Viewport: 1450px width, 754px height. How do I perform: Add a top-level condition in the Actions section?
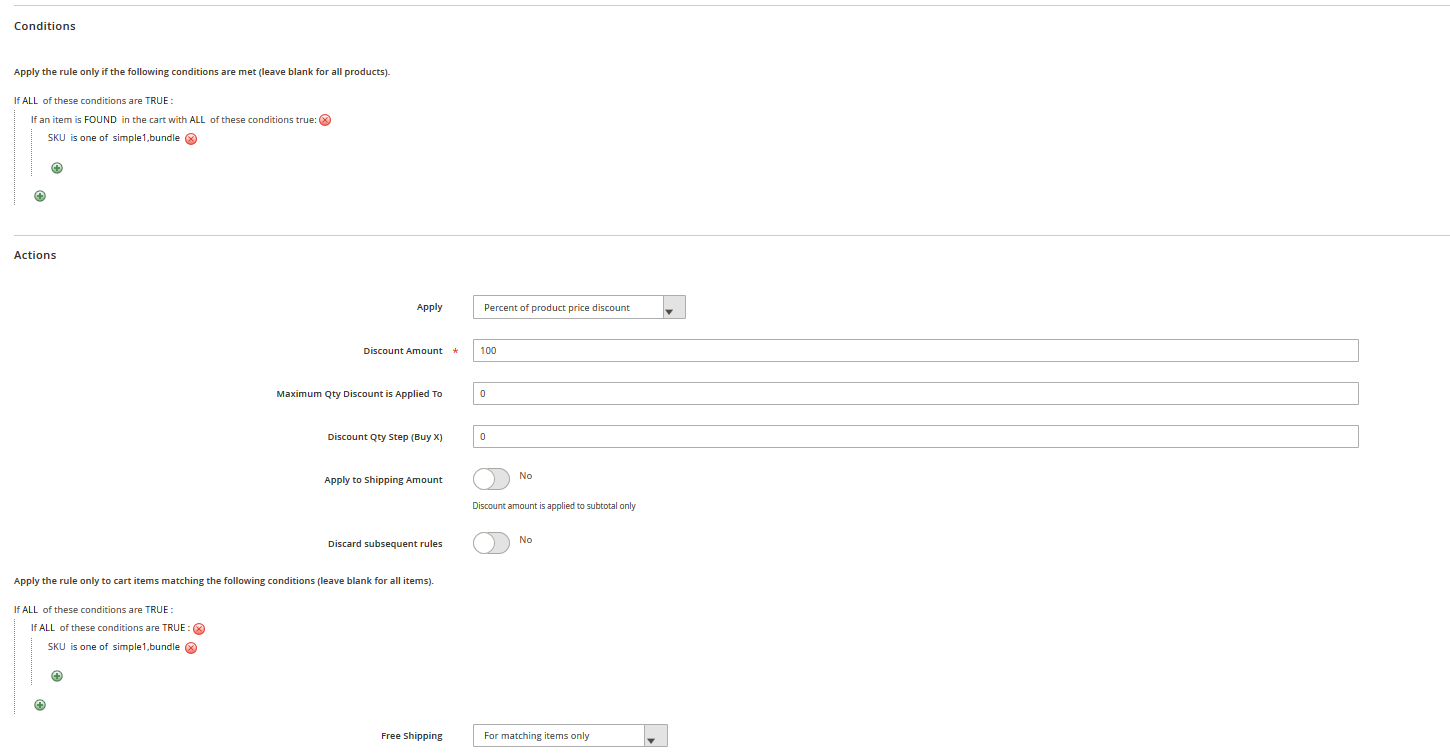pos(40,705)
